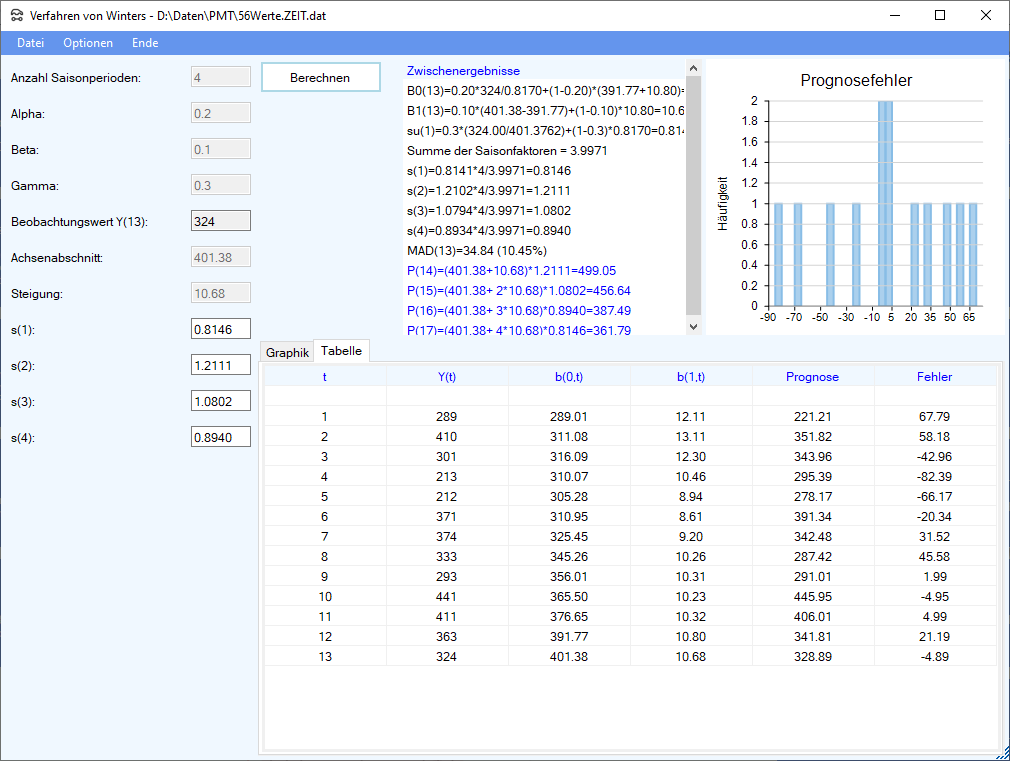Select the P(14) forecast line

(x=511, y=270)
